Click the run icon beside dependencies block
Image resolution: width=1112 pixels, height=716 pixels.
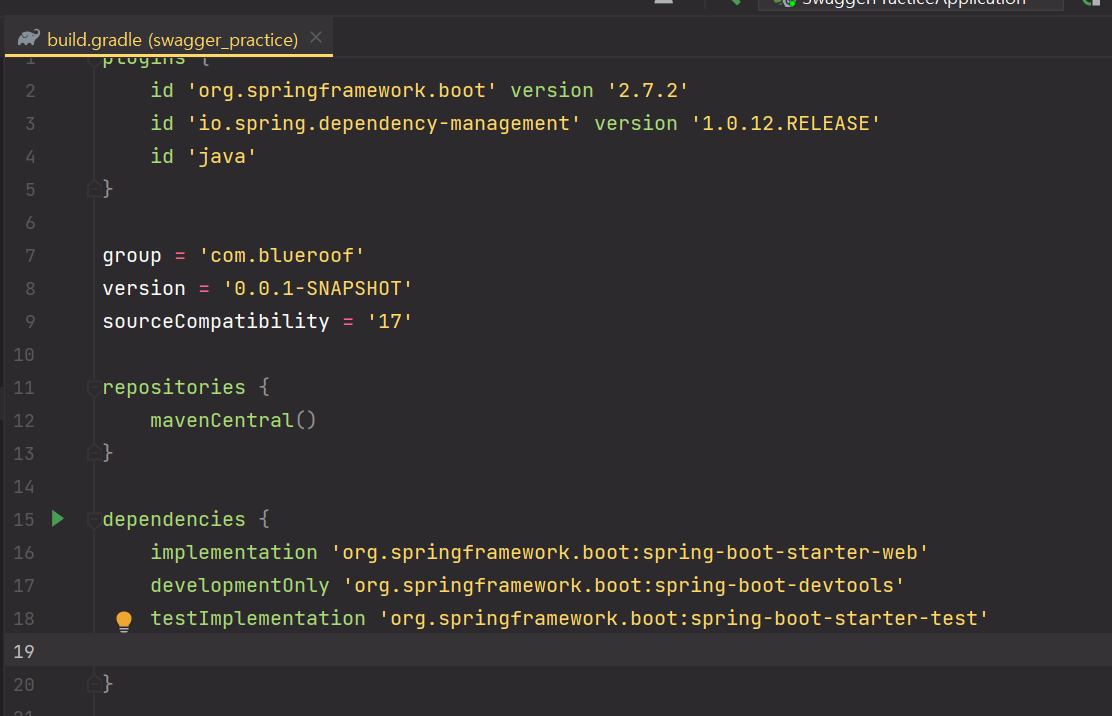[x=57, y=519]
